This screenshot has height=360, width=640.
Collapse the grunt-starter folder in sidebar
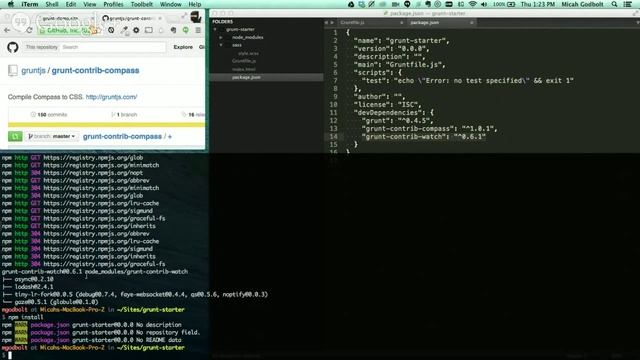coord(215,29)
